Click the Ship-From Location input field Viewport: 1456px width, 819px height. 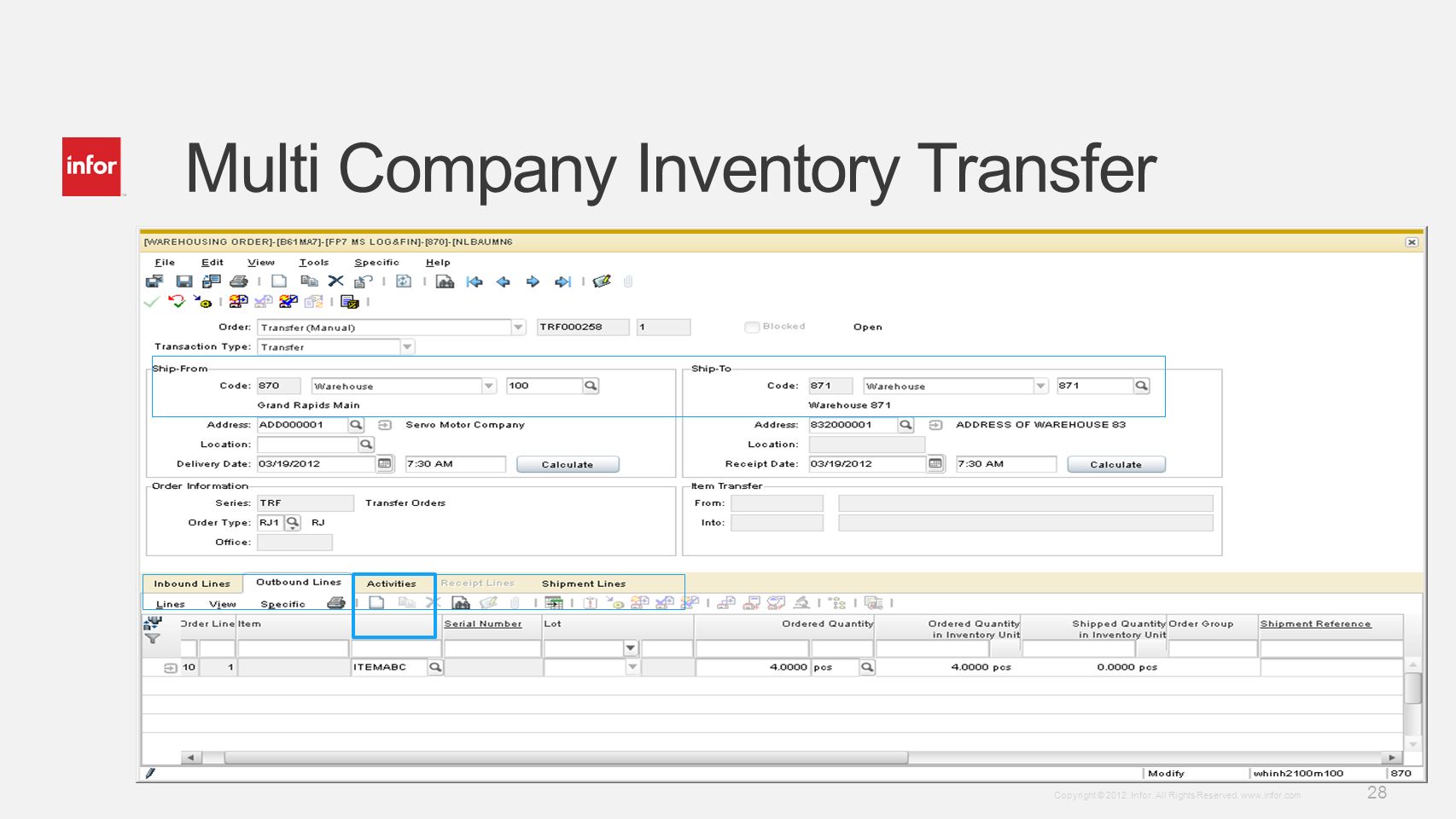(x=307, y=444)
